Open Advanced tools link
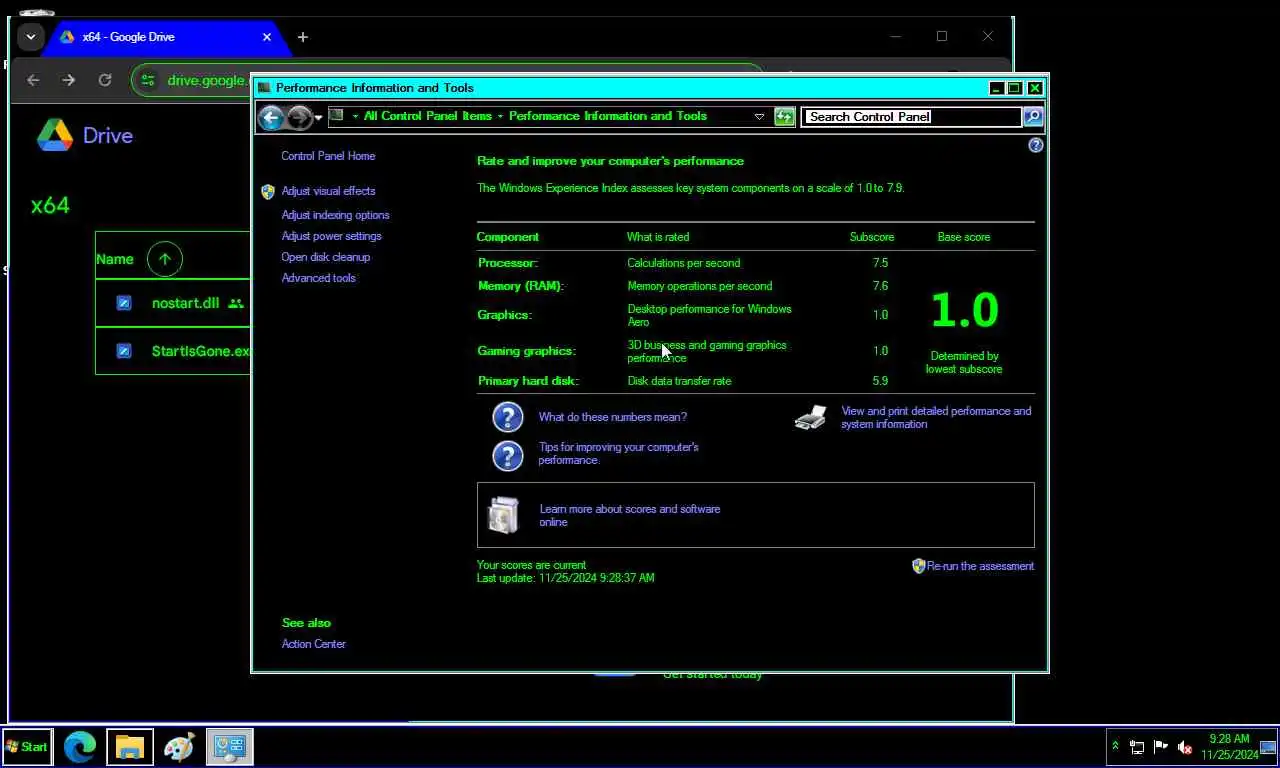 318,278
